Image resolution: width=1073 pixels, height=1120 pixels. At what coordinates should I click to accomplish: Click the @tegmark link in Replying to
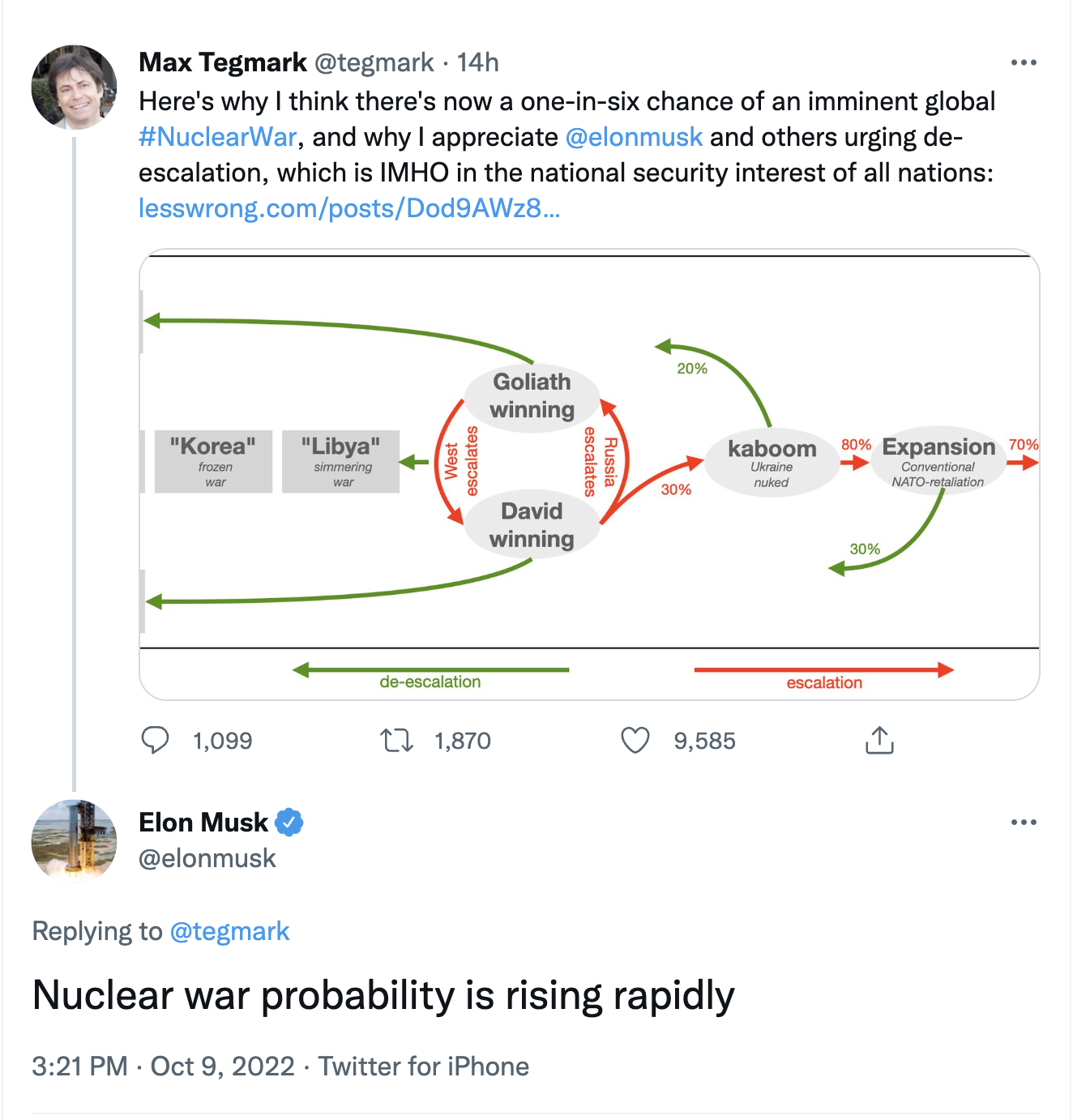tap(229, 931)
